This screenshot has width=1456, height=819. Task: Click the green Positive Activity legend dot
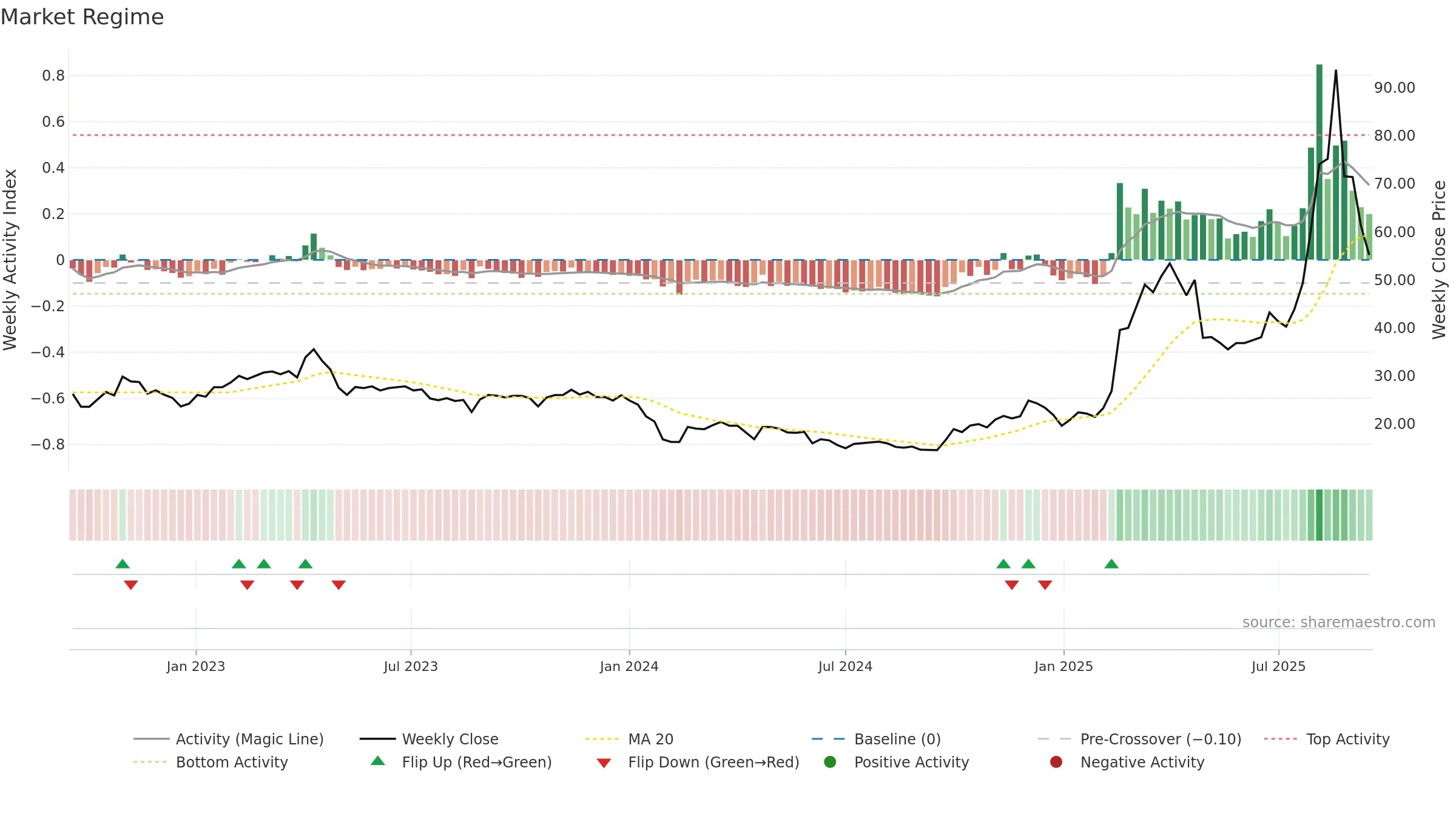click(830, 762)
